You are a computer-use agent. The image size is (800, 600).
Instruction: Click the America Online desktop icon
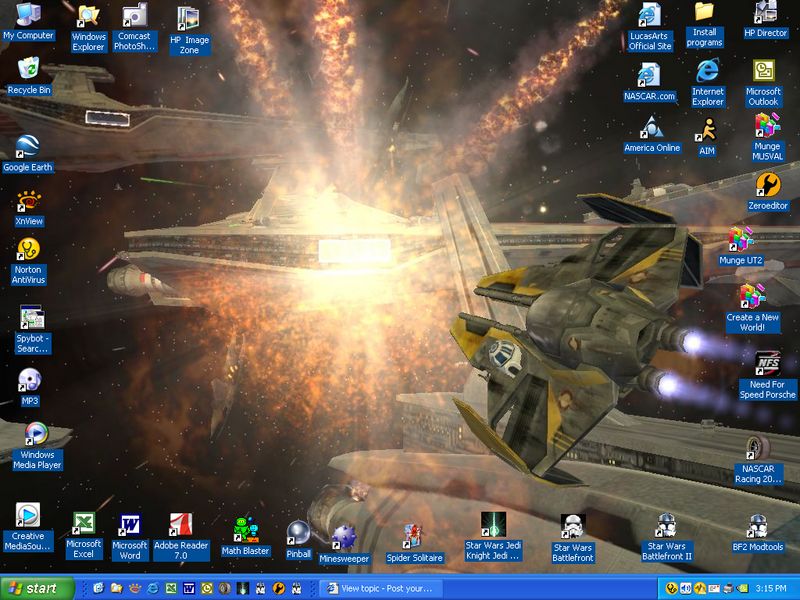point(652,135)
